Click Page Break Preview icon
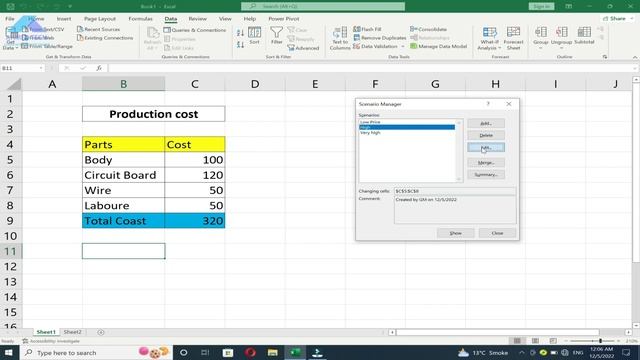Screen dimensions: 640x360 [553, 341]
